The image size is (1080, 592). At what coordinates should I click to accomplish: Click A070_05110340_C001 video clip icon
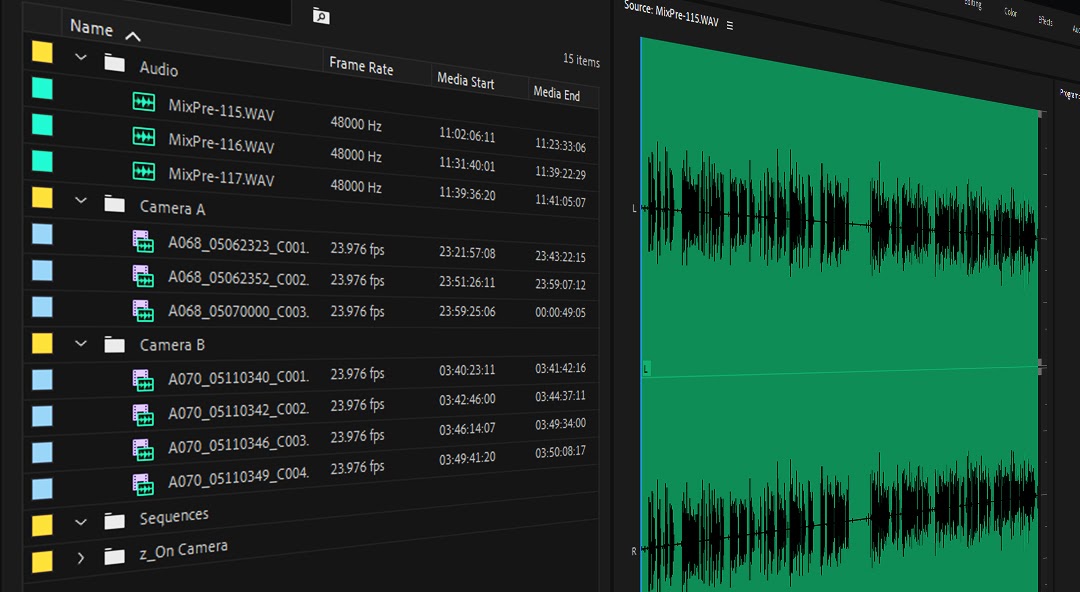pos(143,380)
